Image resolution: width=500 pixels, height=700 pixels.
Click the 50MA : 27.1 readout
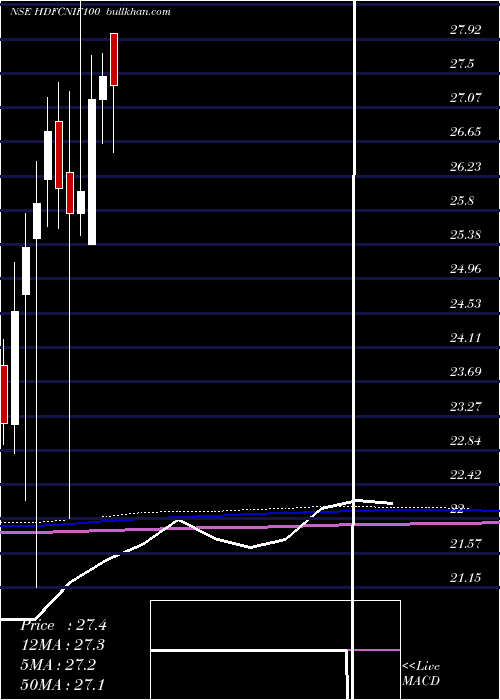pos(63,684)
